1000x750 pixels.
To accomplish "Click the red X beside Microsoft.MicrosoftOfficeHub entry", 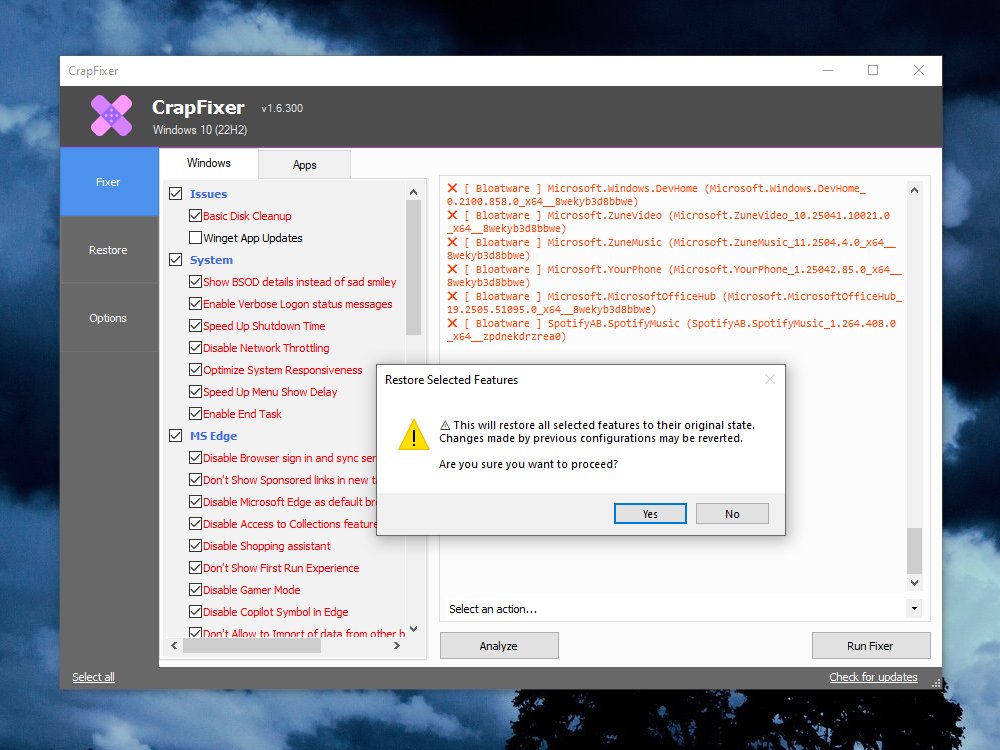I will (x=452, y=296).
